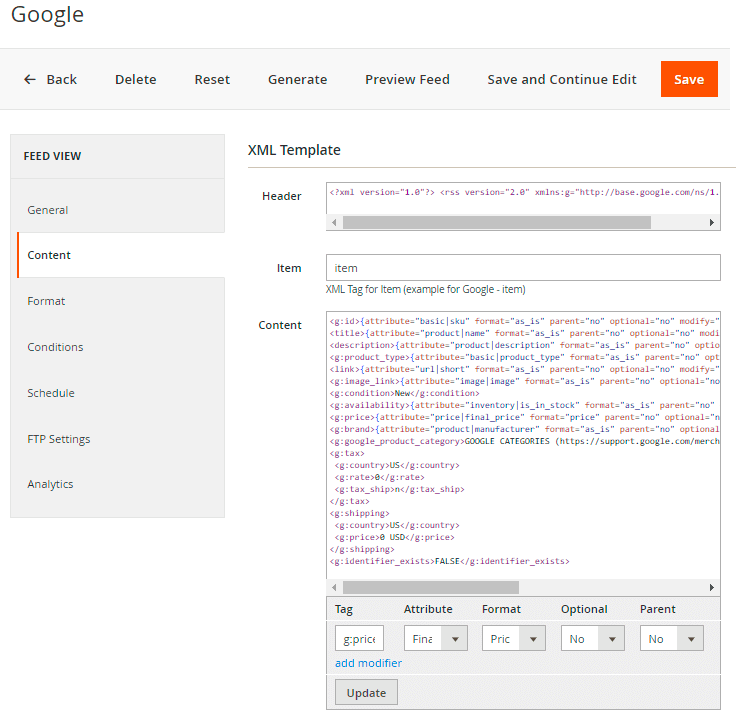Click the Update button

[x=366, y=692]
